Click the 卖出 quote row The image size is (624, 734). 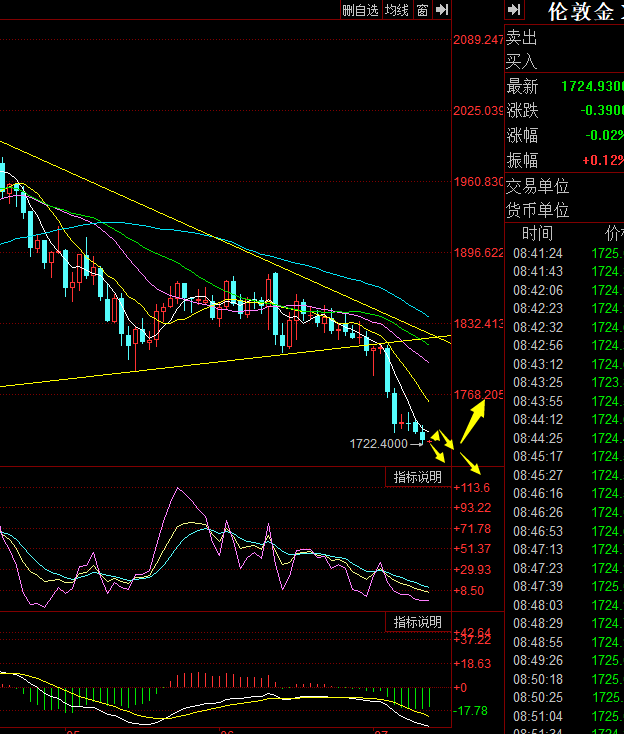[x=565, y=37]
